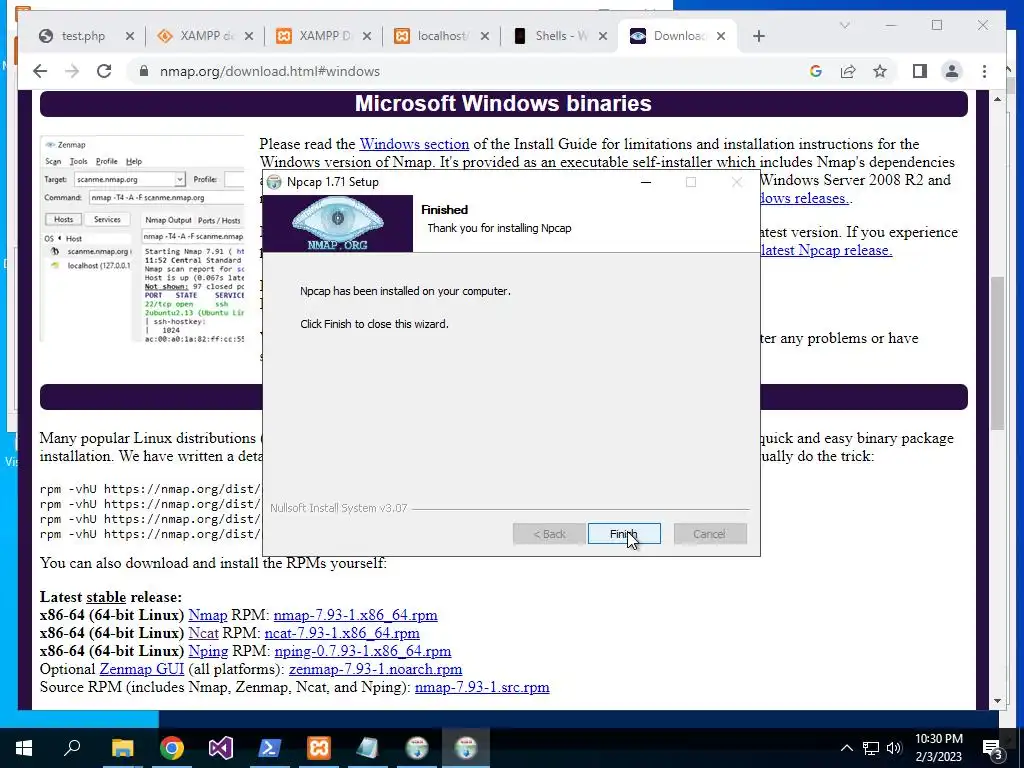
Task: Go back in browser history
Action: [x=40, y=71]
